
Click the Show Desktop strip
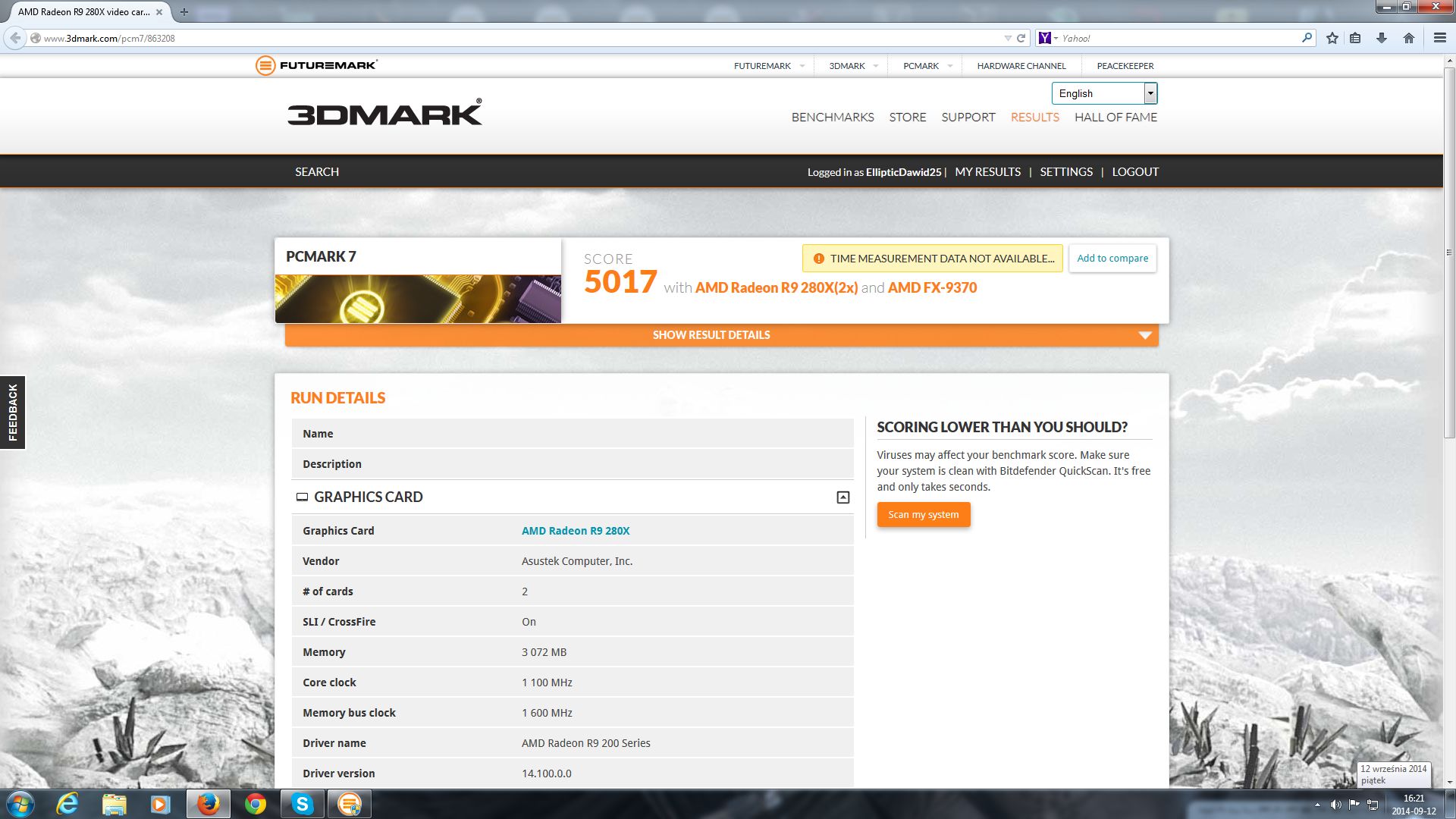[1450, 805]
